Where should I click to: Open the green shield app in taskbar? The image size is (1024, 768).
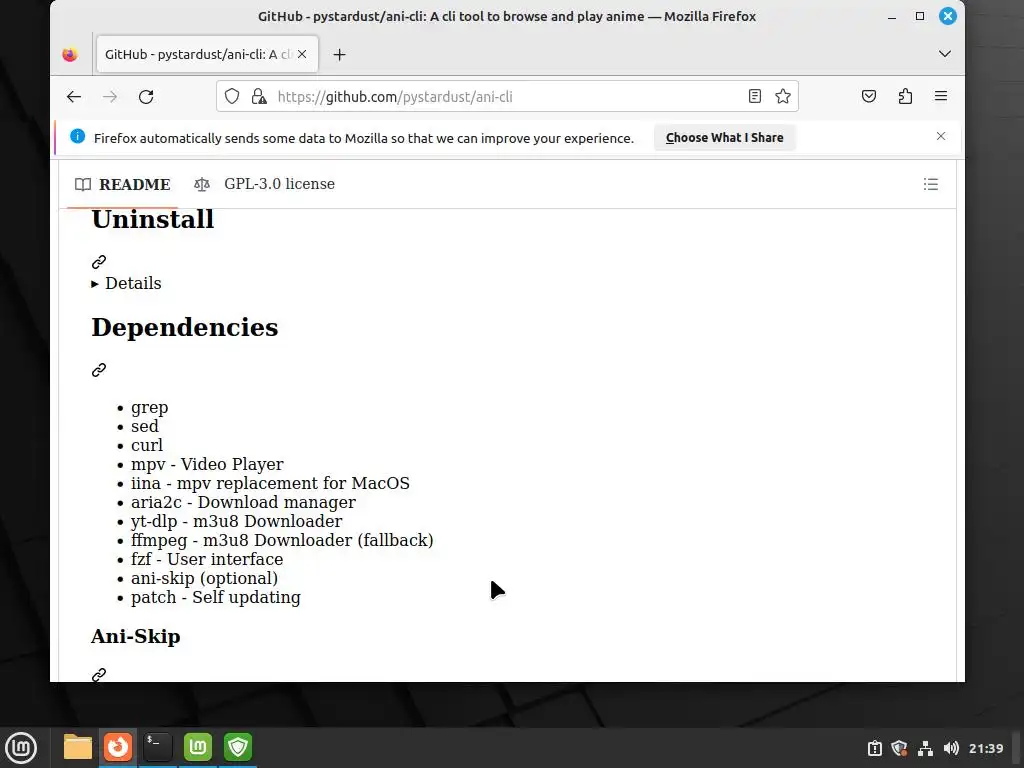[x=238, y=747]
